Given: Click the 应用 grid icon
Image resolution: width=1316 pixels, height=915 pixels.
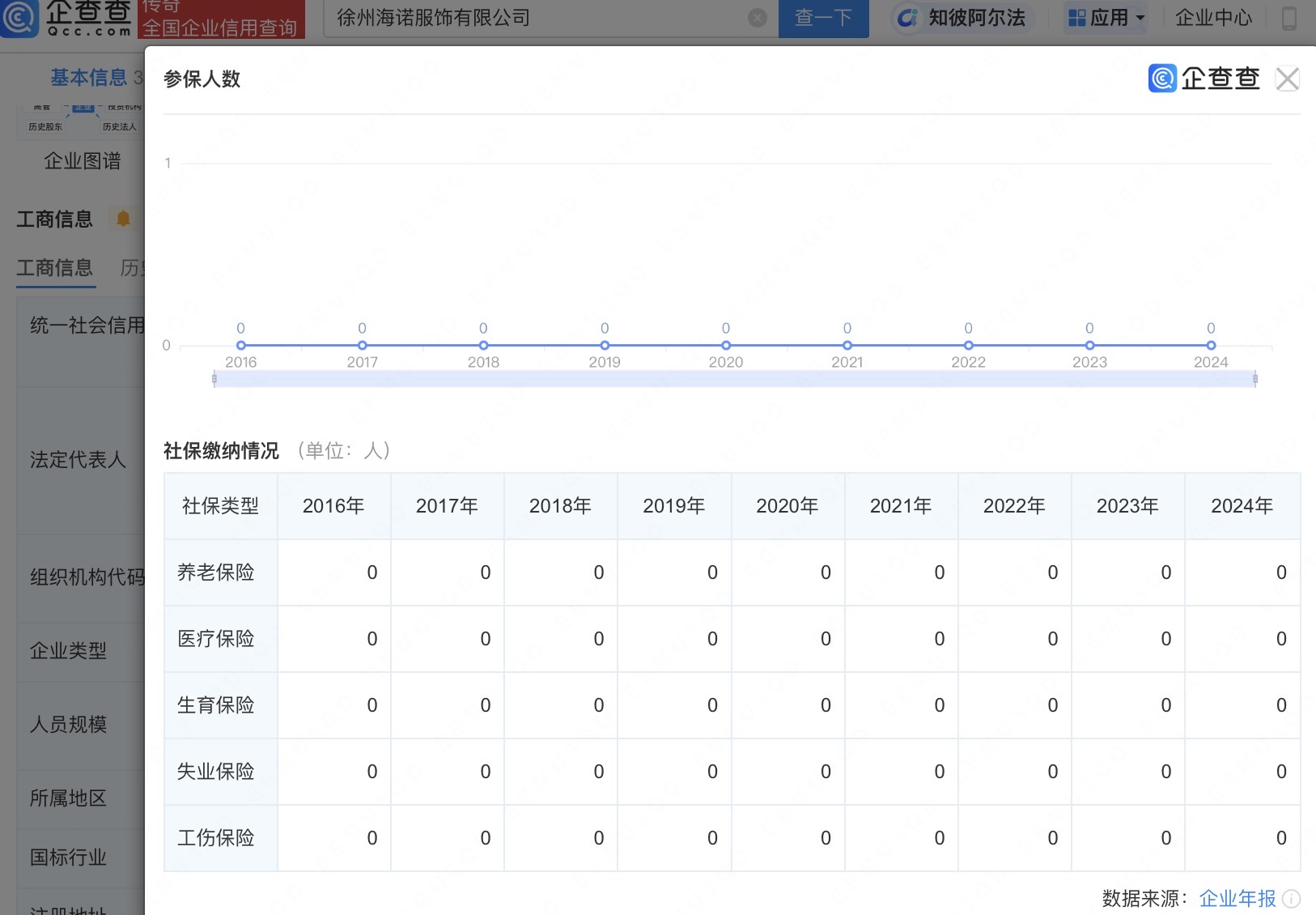Looking at the screenshot, I should click(1076, 18).
